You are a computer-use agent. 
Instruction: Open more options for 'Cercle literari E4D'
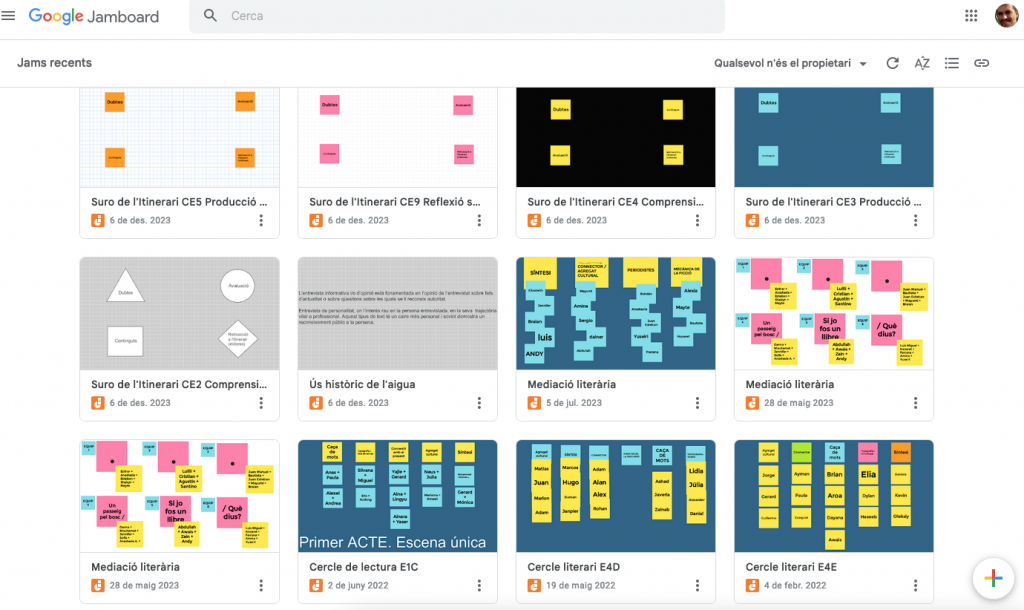[x=697, y=586]
